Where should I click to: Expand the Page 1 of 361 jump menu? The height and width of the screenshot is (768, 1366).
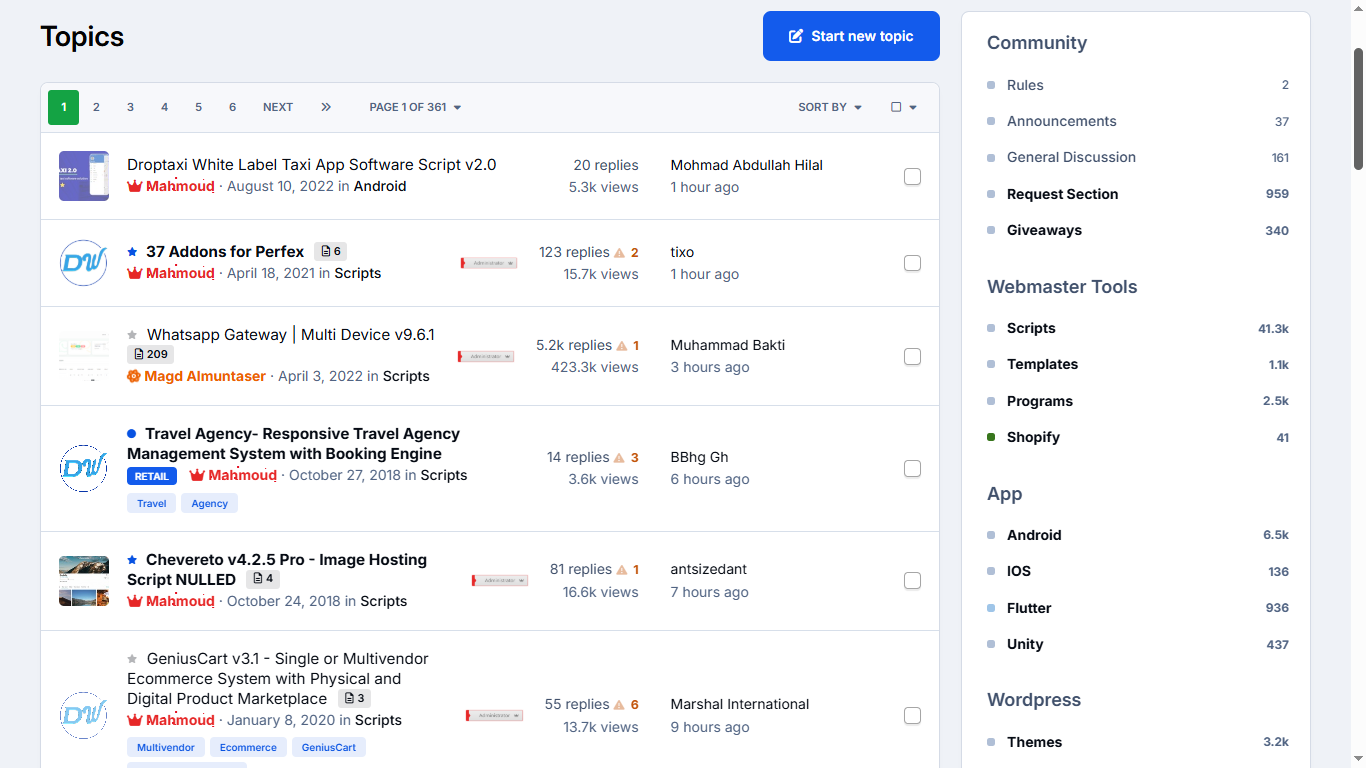(415, 107)
